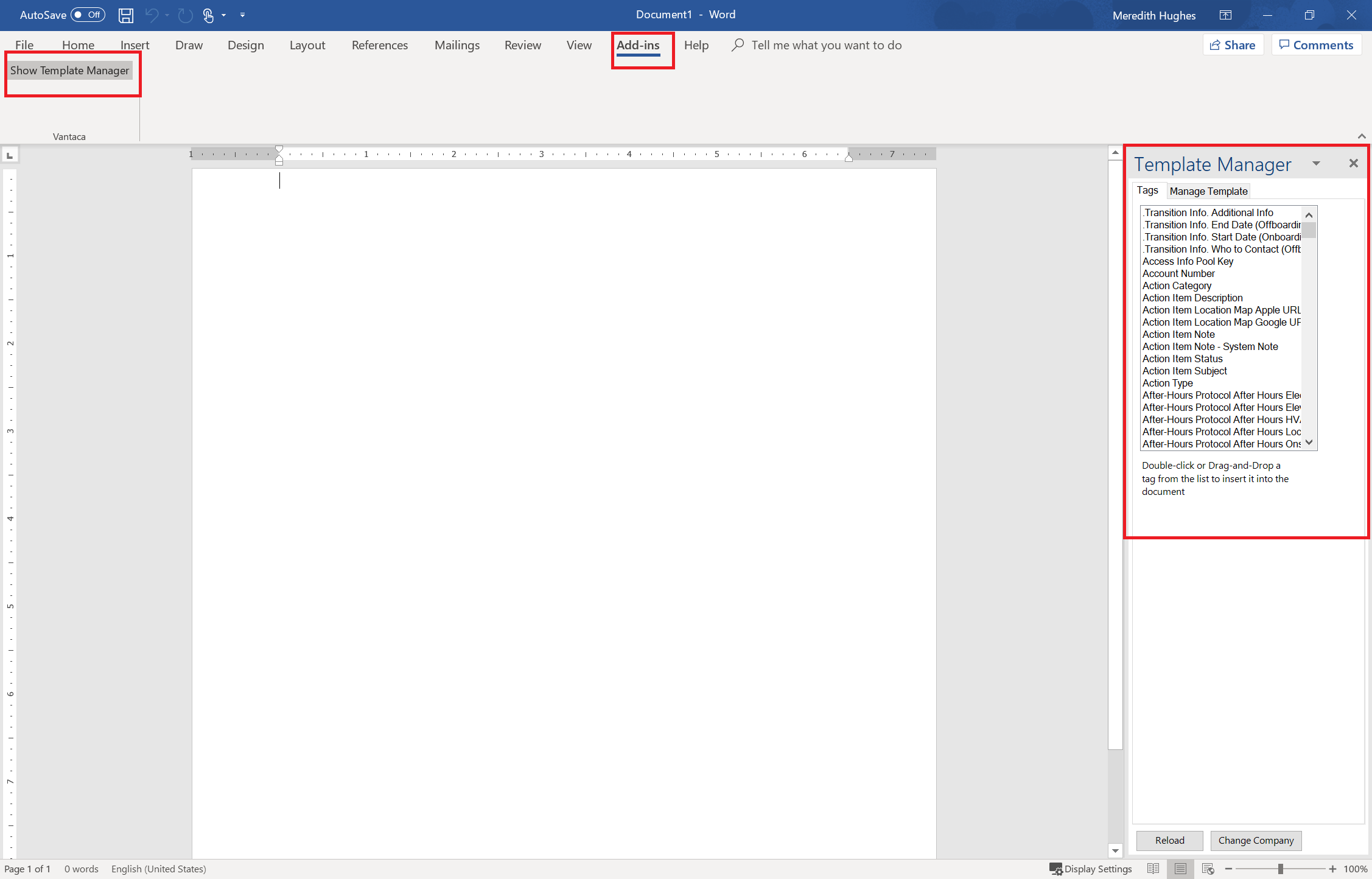
Task: Select the Add-ins tab
Action: pyautogui.click(x=638, y=45)
